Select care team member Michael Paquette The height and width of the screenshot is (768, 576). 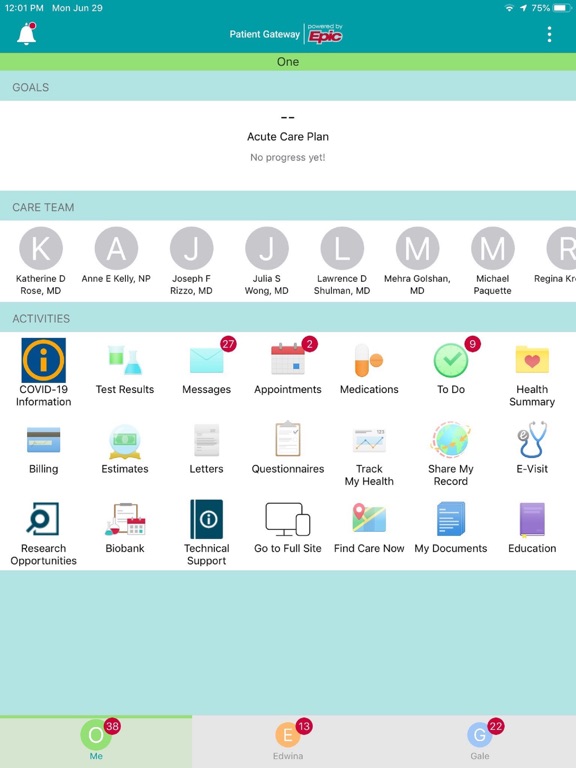(493, 261)
